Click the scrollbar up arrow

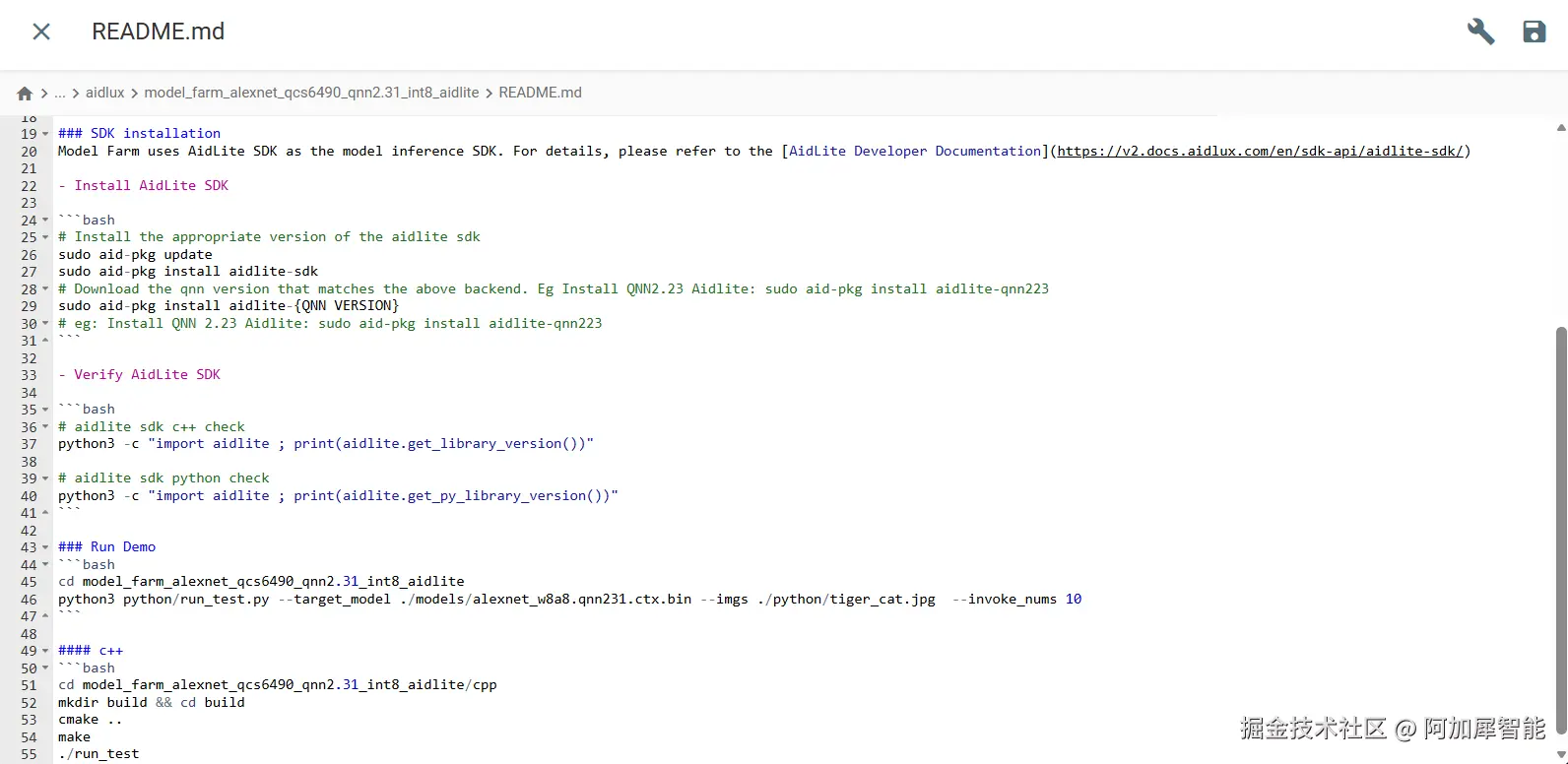click(x=1561, y=127)
